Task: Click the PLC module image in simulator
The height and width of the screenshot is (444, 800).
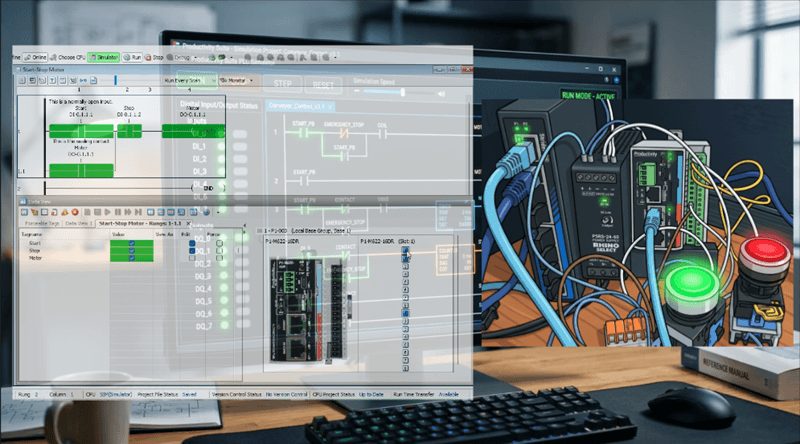Action: [311, 310]
